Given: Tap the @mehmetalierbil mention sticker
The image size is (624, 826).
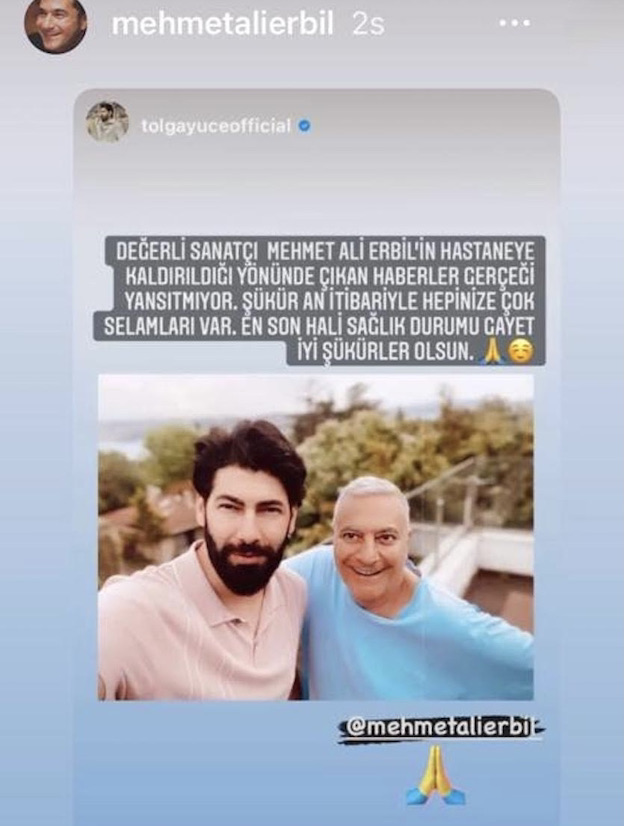Looking at the screenshot, I should click(441, 728).
